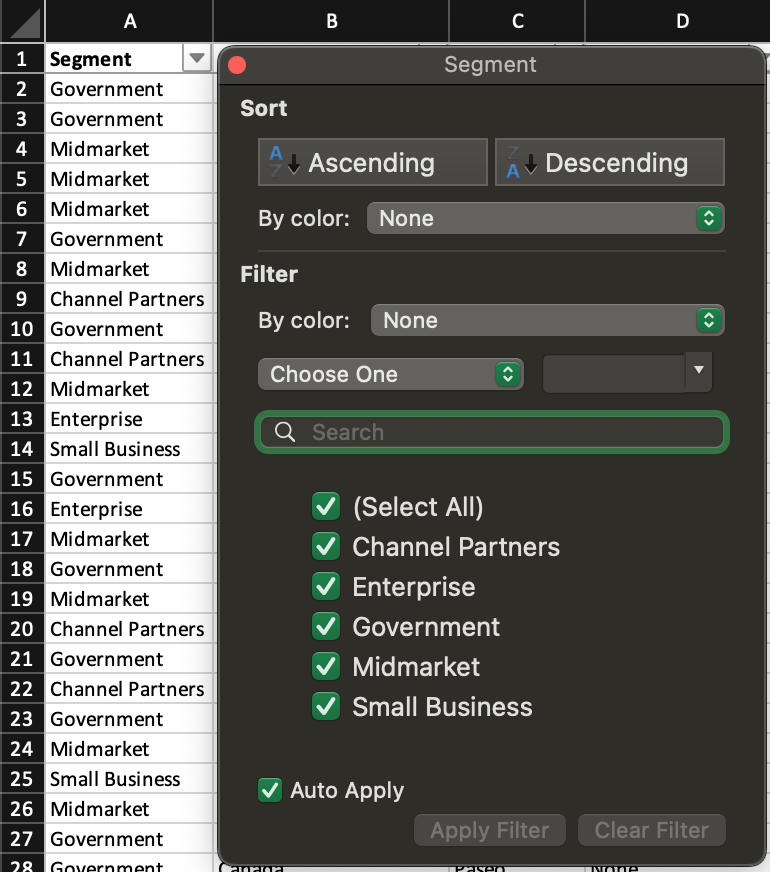
Task: Click cell A7 containing Government
Action: coord(129,239)
